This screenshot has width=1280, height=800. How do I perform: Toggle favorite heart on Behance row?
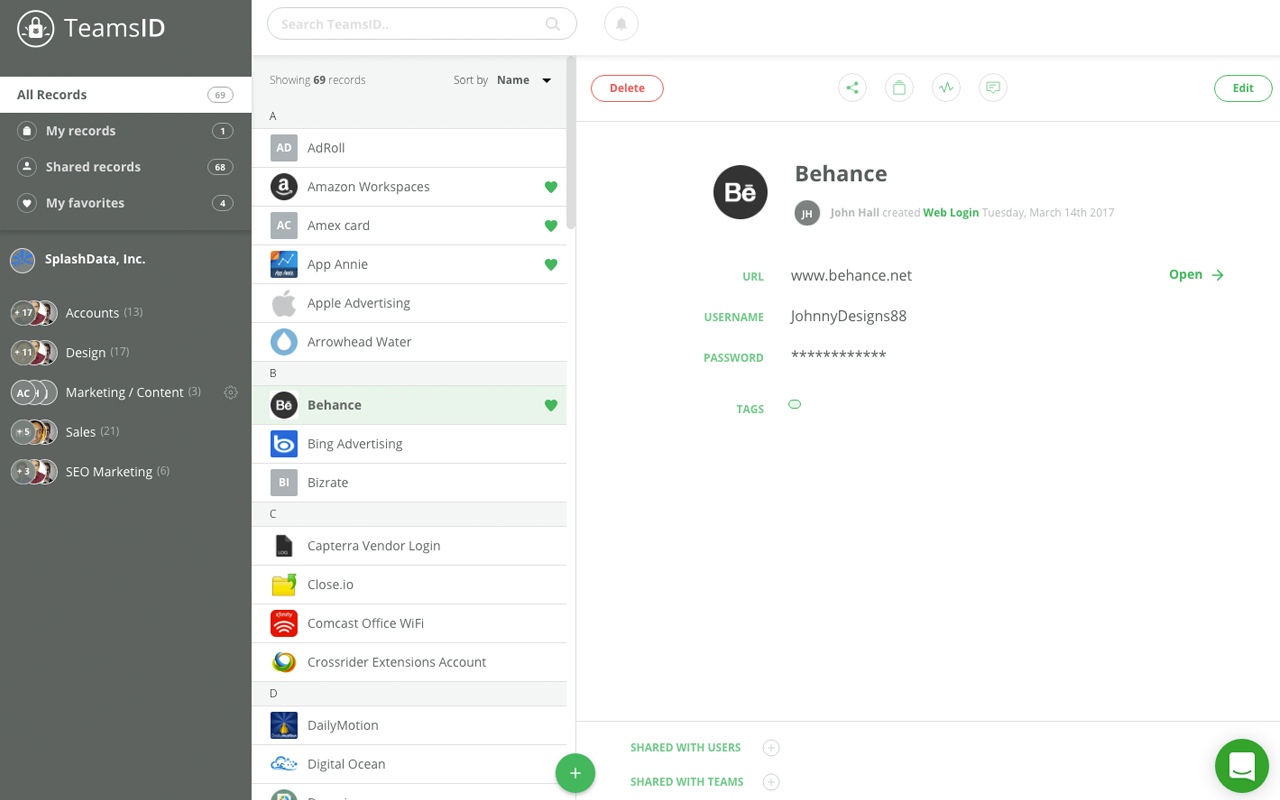[x=550, y=405]
